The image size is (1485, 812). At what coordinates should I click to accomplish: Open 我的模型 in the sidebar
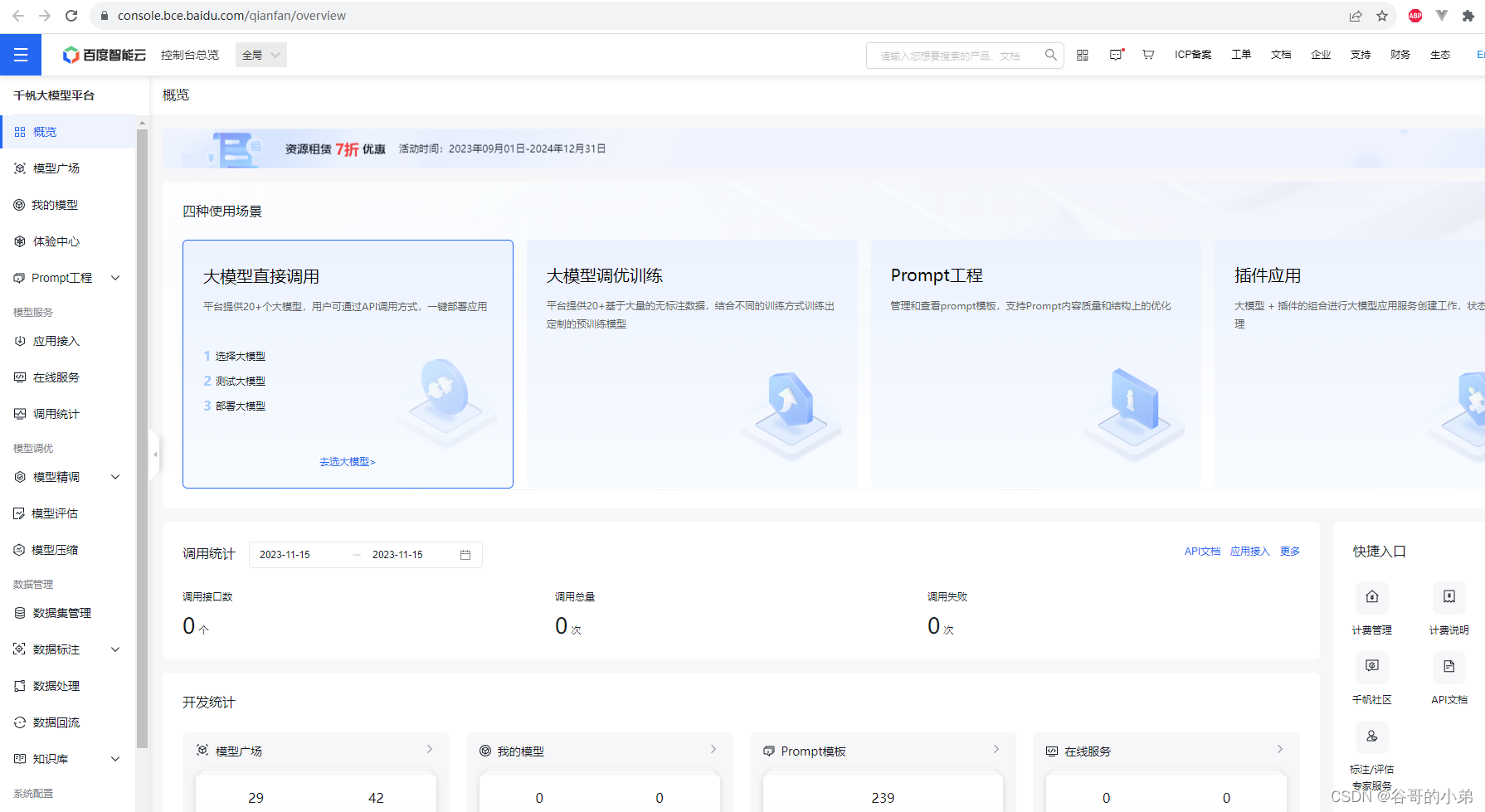click(68, 205)
